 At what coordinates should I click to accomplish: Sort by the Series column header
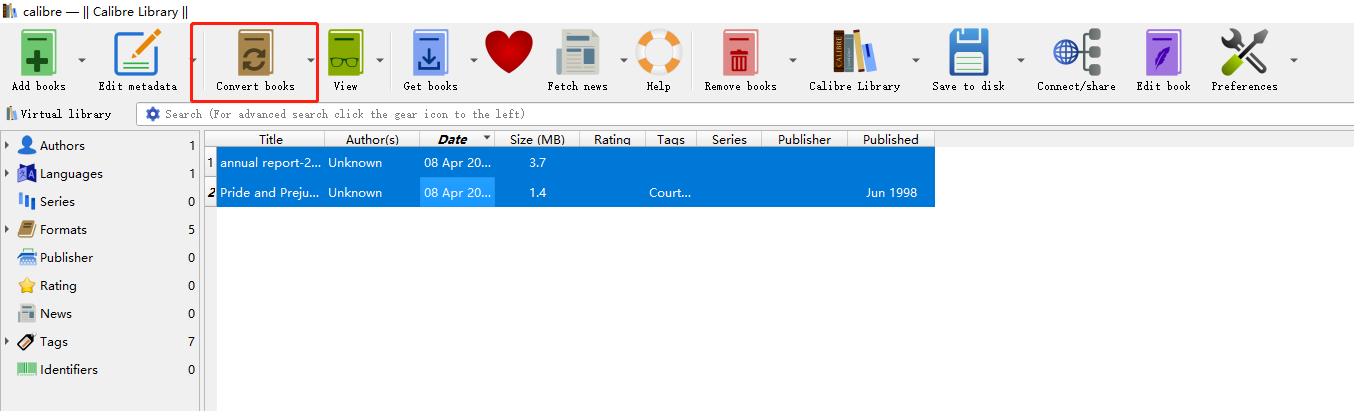[x=729, y=139]
